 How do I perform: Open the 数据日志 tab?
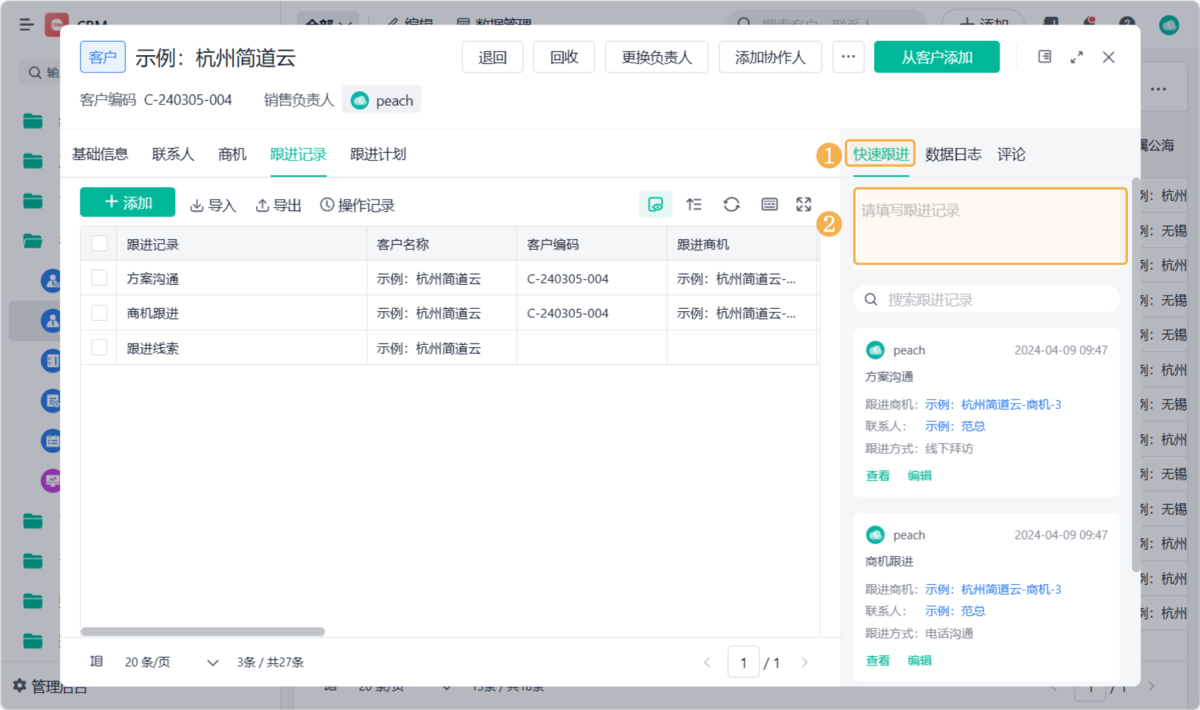(953, 154)
